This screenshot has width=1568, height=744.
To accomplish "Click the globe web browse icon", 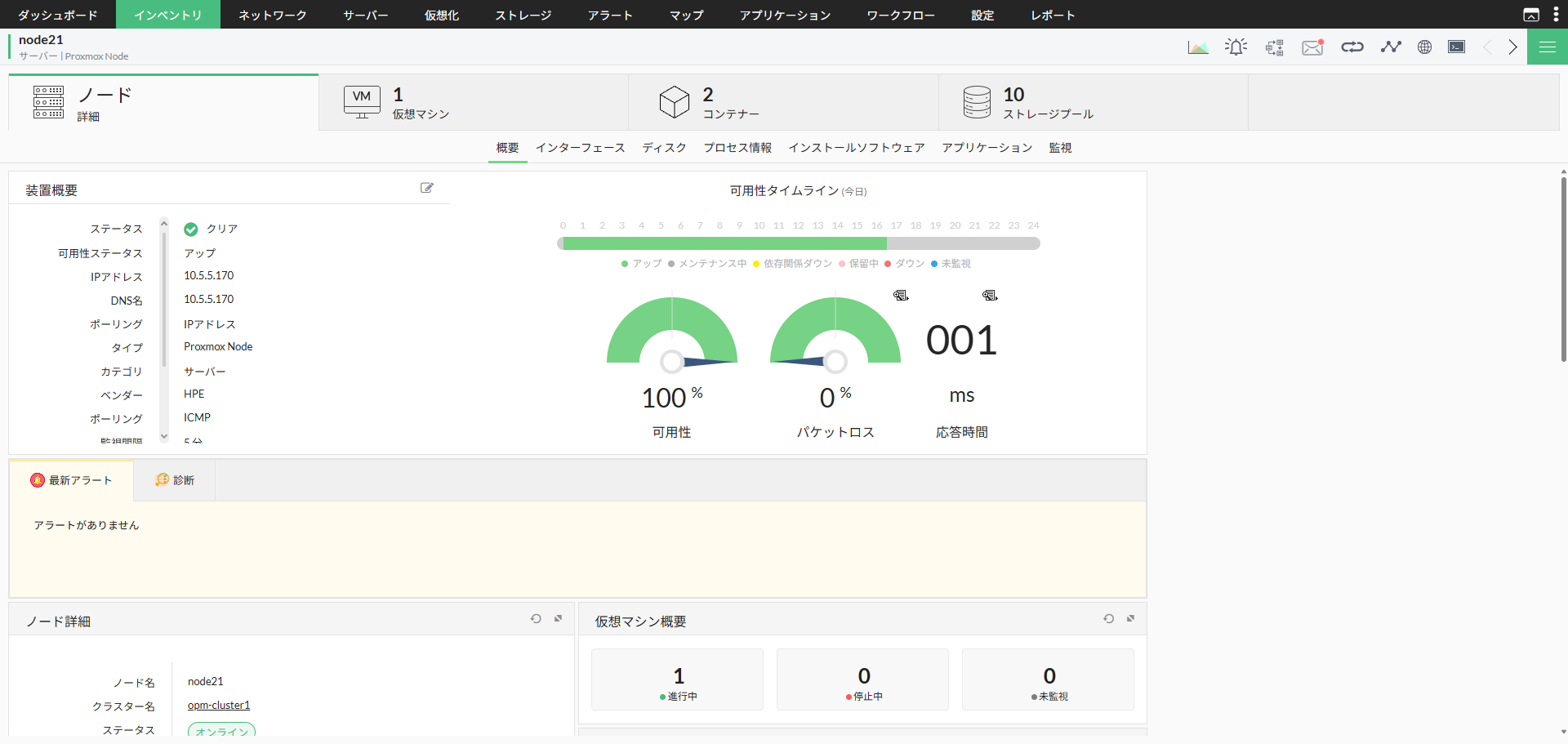I will (x=1424, y=47).
